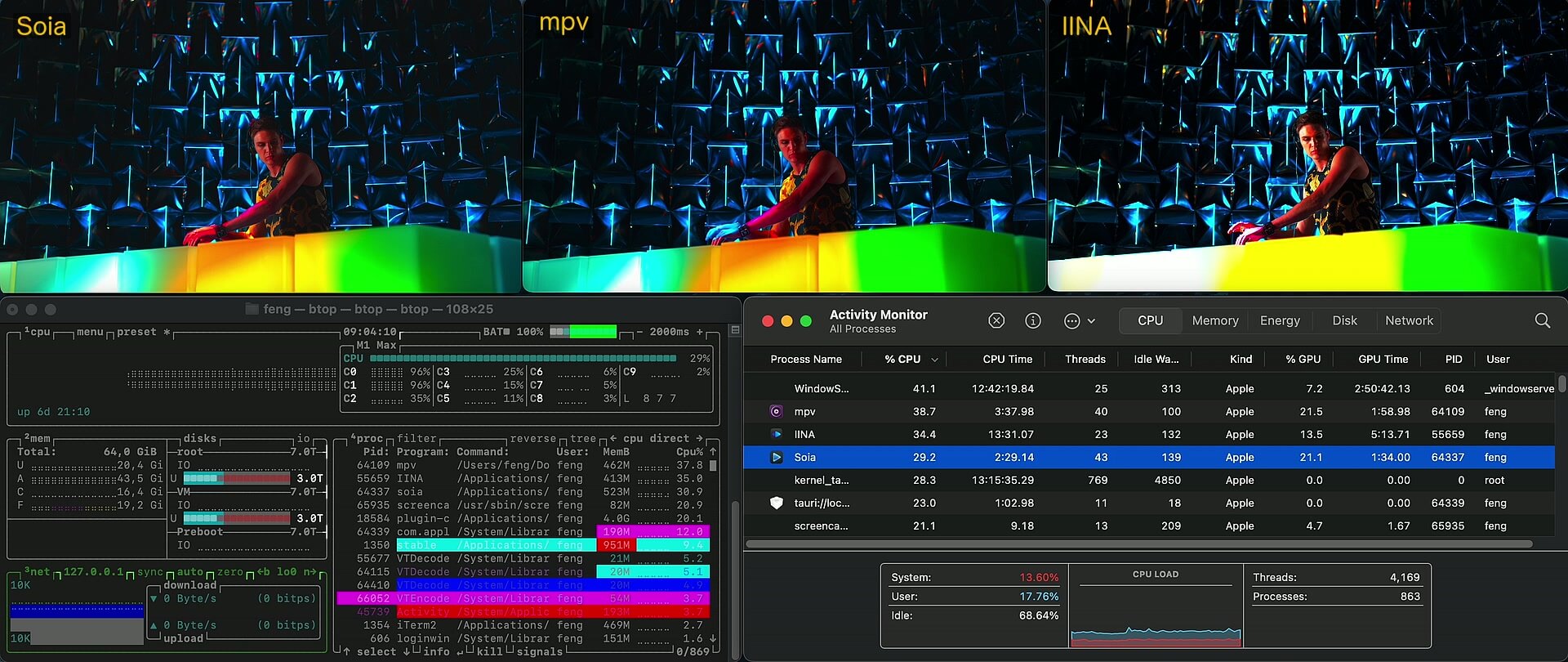This screenshot has width=1568, height=662.
Task: Click the Soia app icon in the selected row
Action: [777, 458]
